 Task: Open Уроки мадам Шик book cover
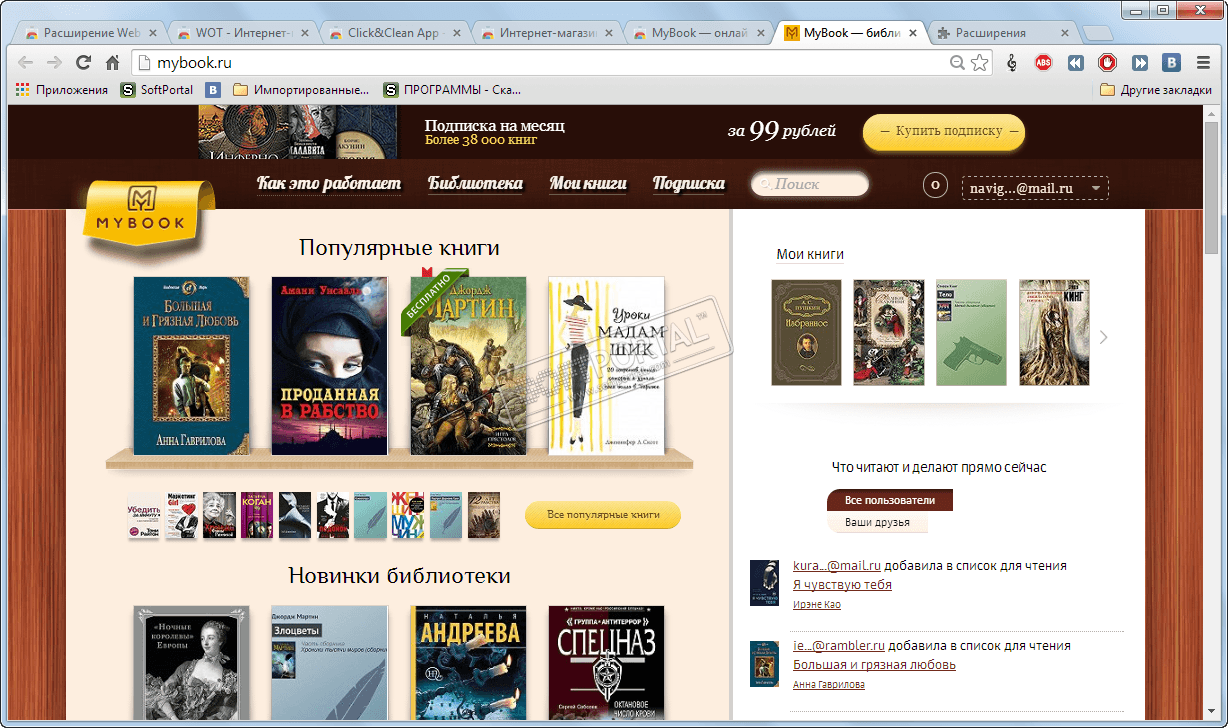[607, 366]
